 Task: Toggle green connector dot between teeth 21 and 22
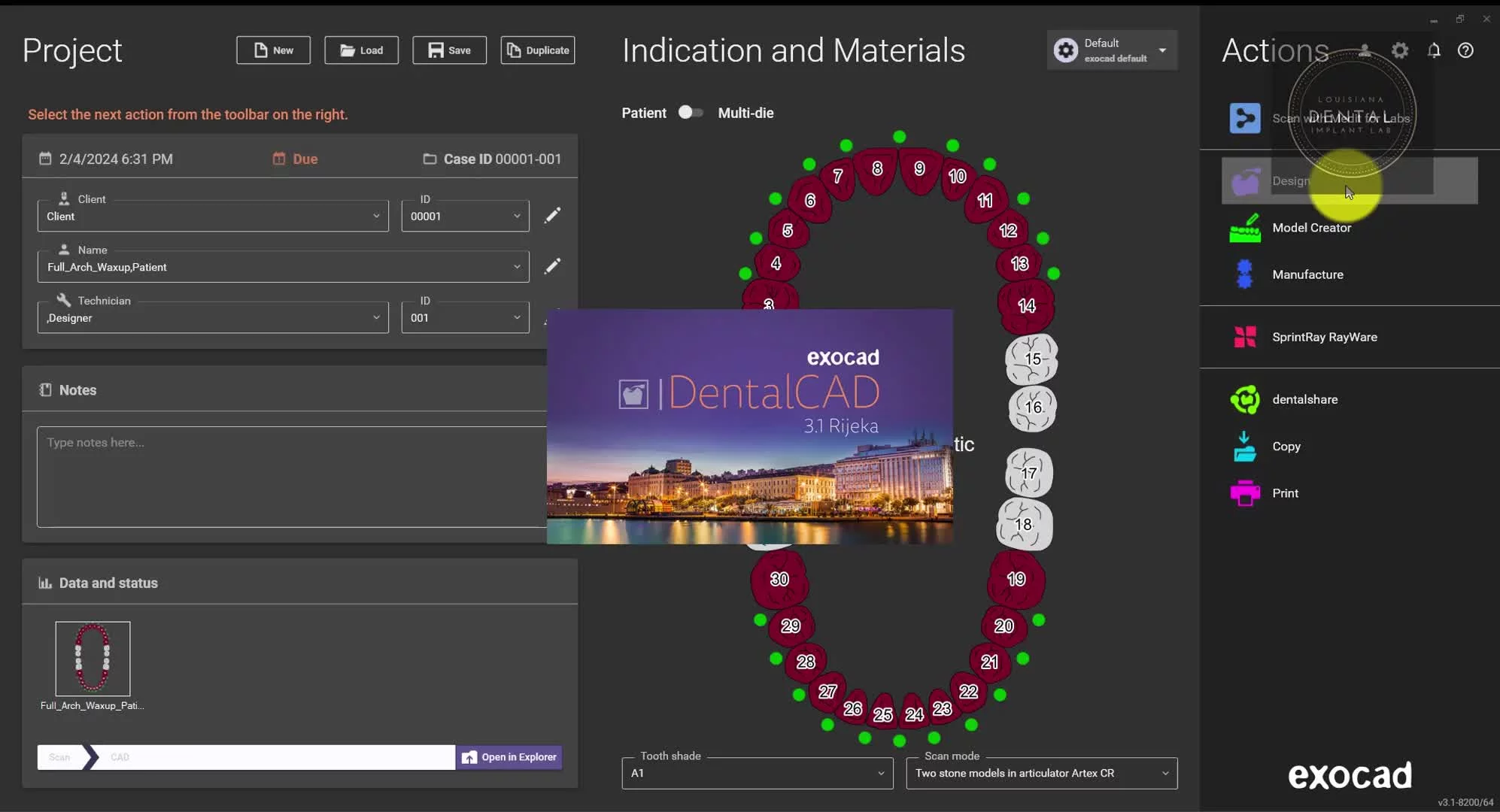pos(1000,695)
